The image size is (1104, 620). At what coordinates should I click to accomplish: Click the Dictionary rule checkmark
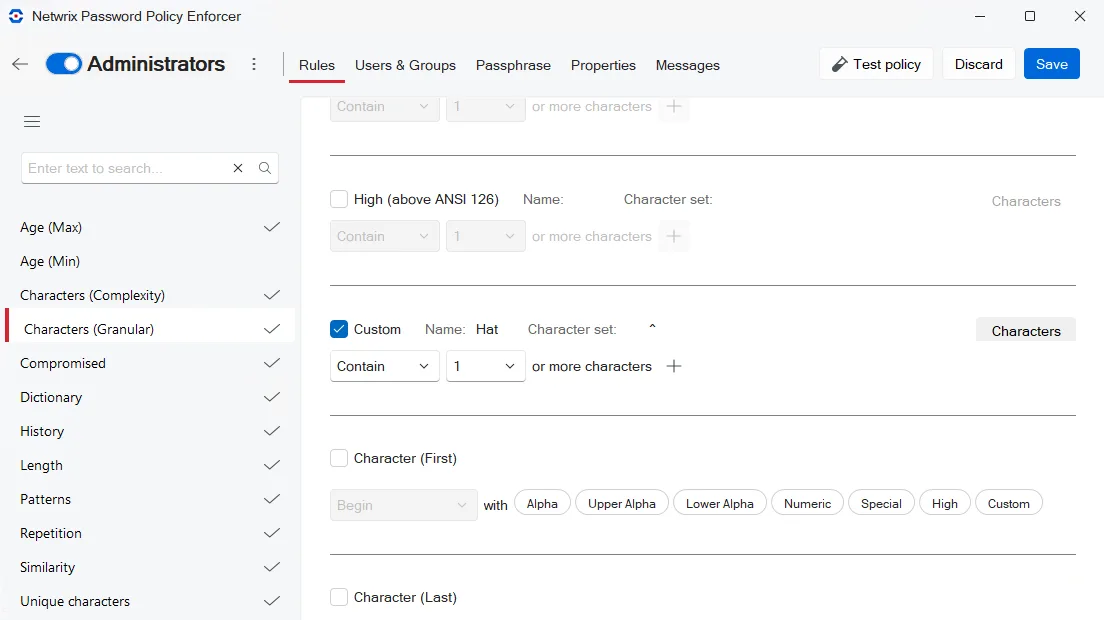click(272, 397)
